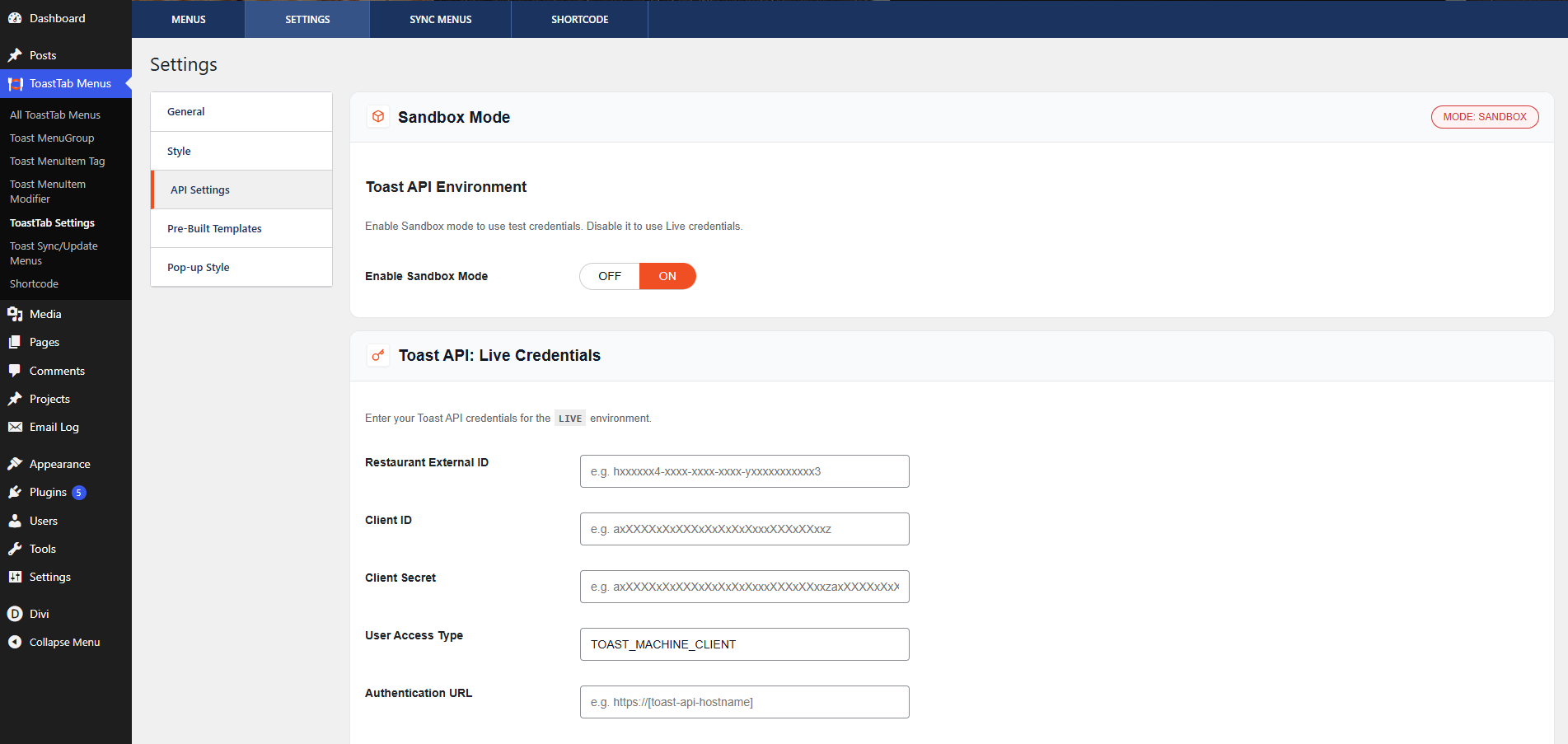This screenshot has width=1568, height=744.
Task: Select the API Settings section
Action: [x=241, y=190]
